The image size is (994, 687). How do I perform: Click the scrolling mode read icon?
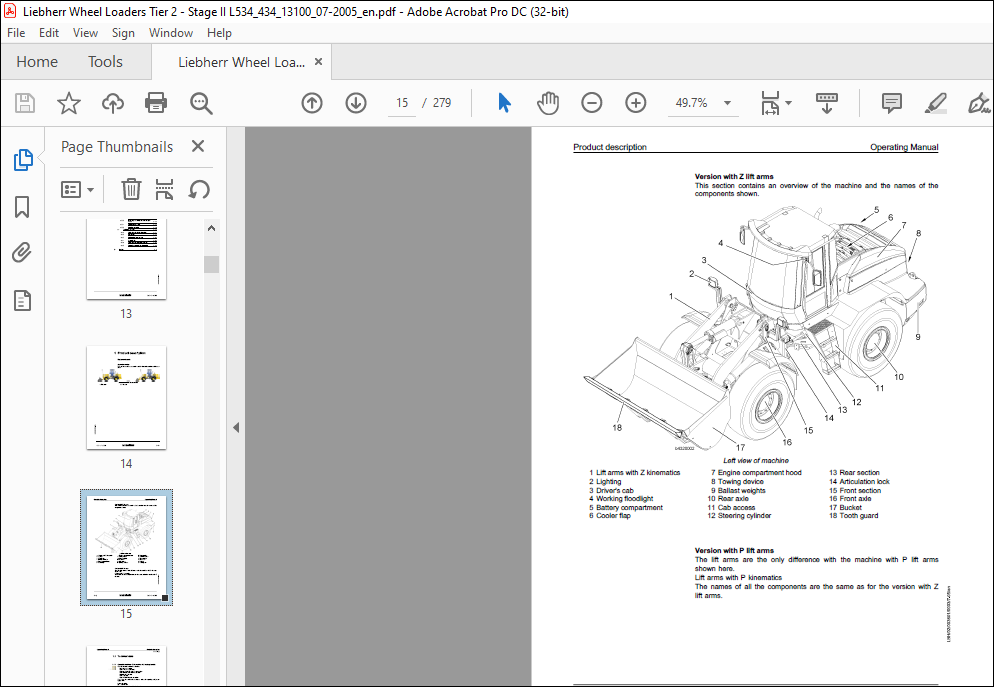(827, 103)
